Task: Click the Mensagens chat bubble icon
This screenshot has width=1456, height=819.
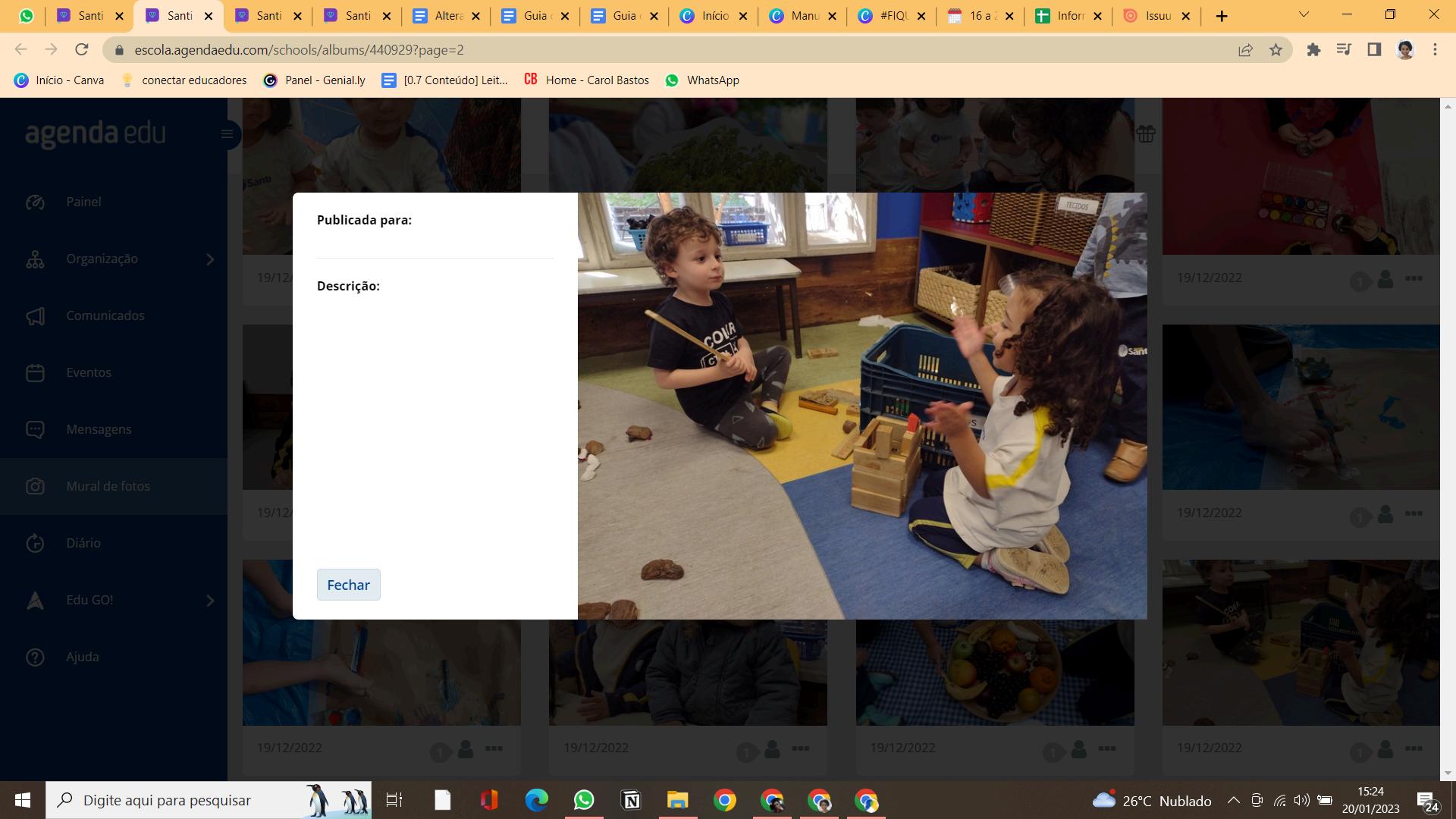Action: (35, 429)
